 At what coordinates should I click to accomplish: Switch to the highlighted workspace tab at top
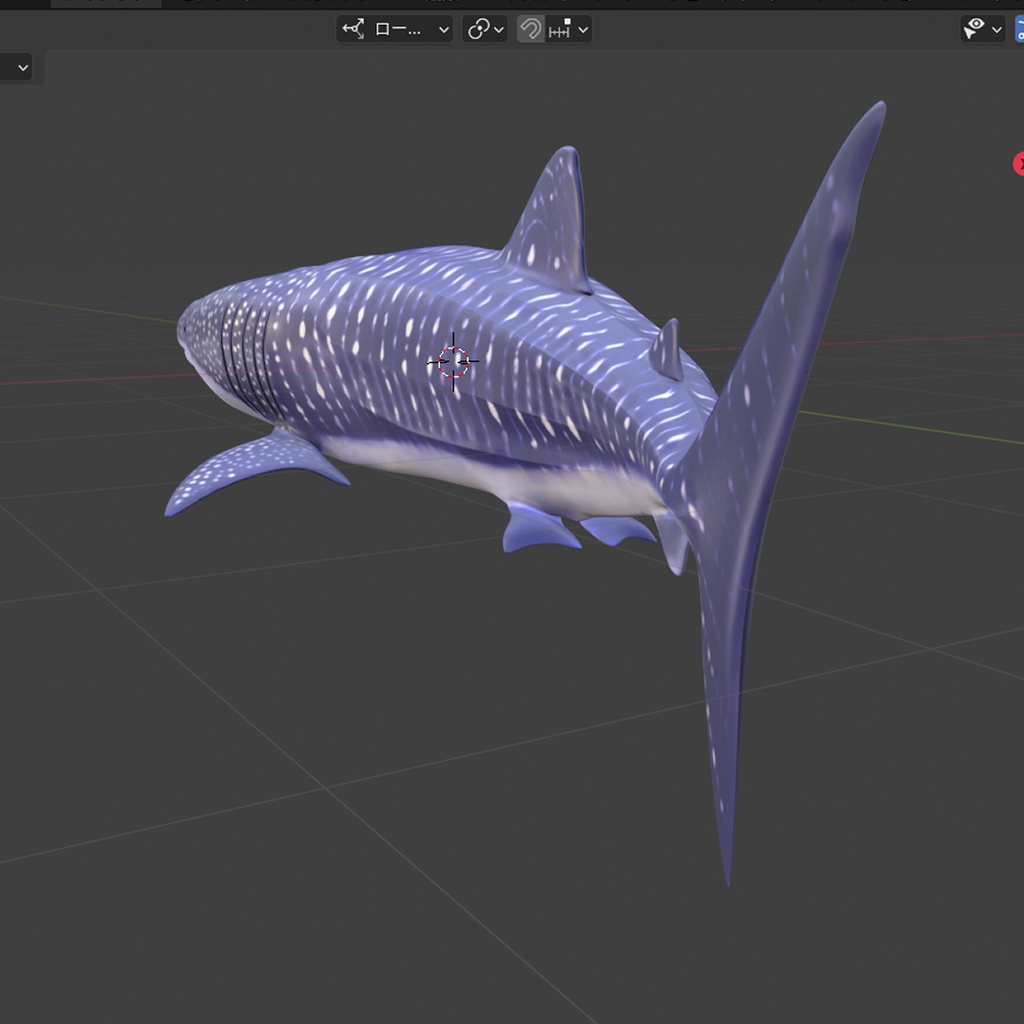[x=105, y=5]
